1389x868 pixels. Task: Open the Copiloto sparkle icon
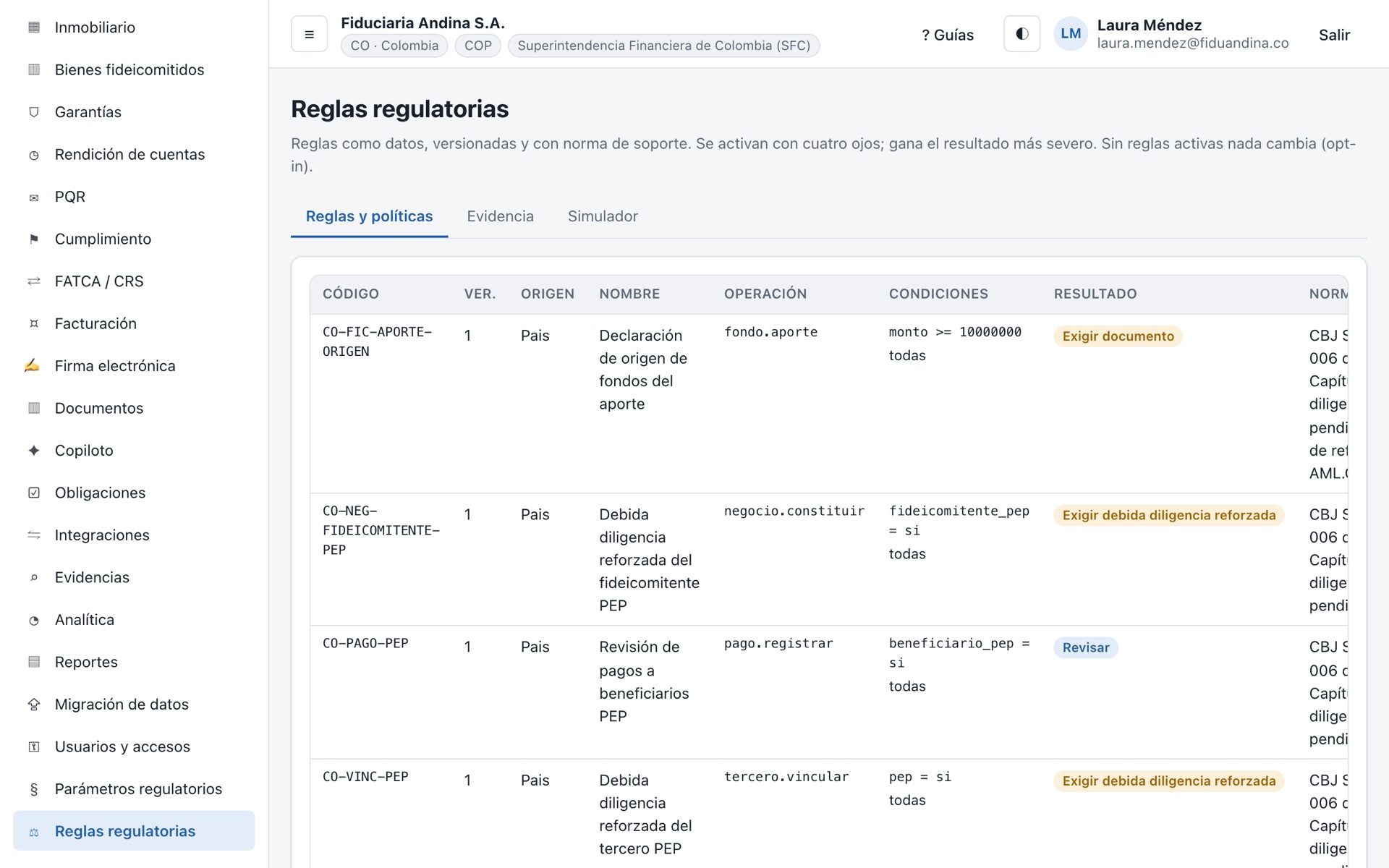(x=34, y=451)
